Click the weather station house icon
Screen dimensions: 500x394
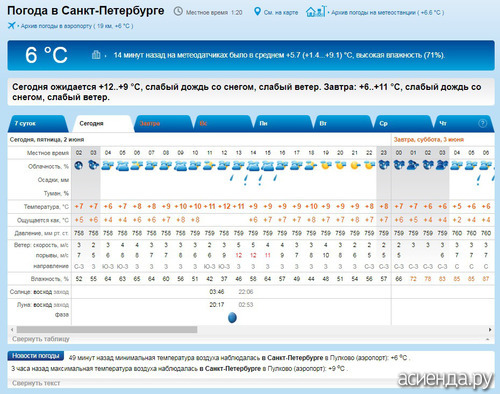315,12
